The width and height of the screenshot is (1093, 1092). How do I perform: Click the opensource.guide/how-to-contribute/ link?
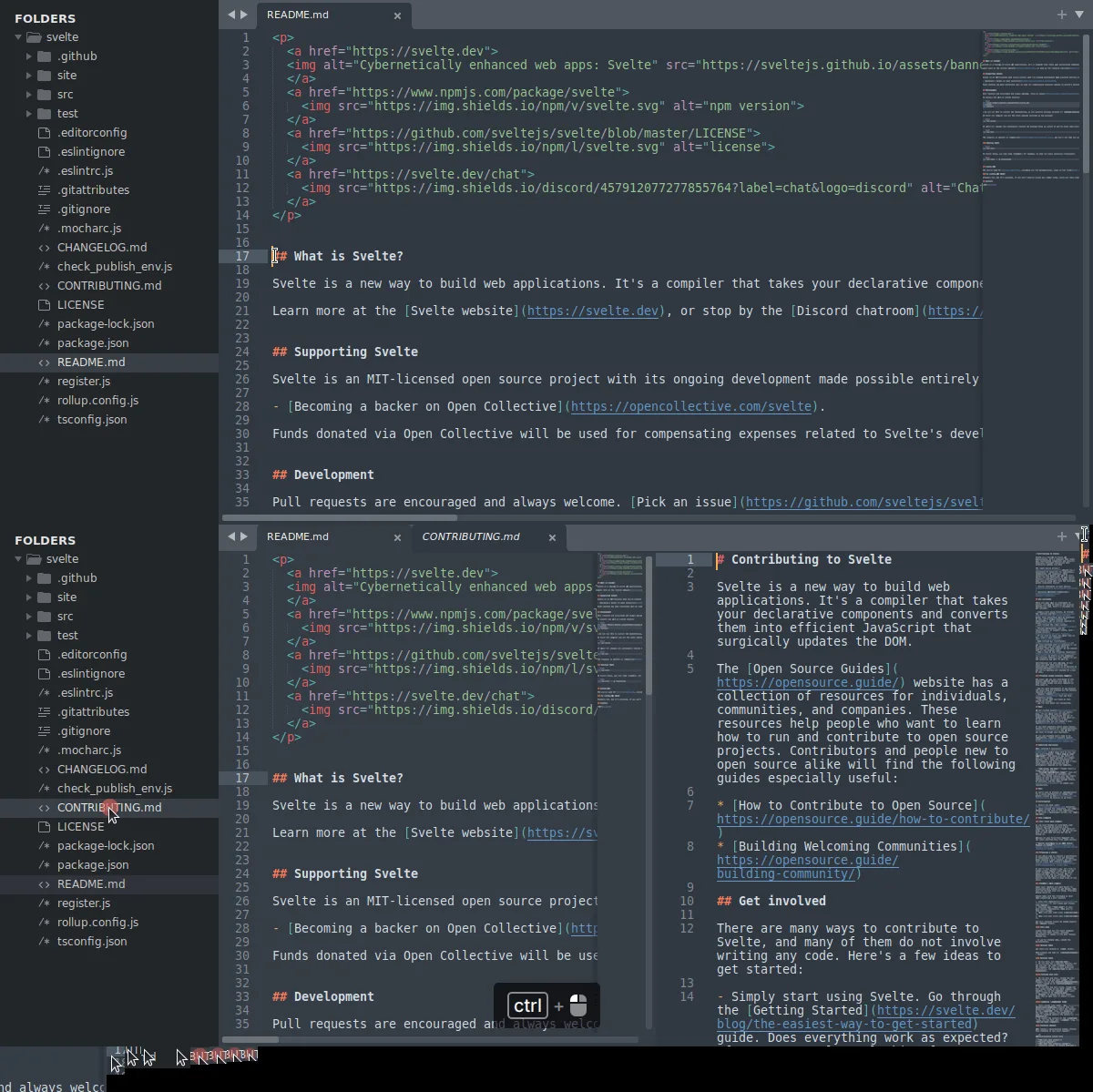[x=873, y=819]
